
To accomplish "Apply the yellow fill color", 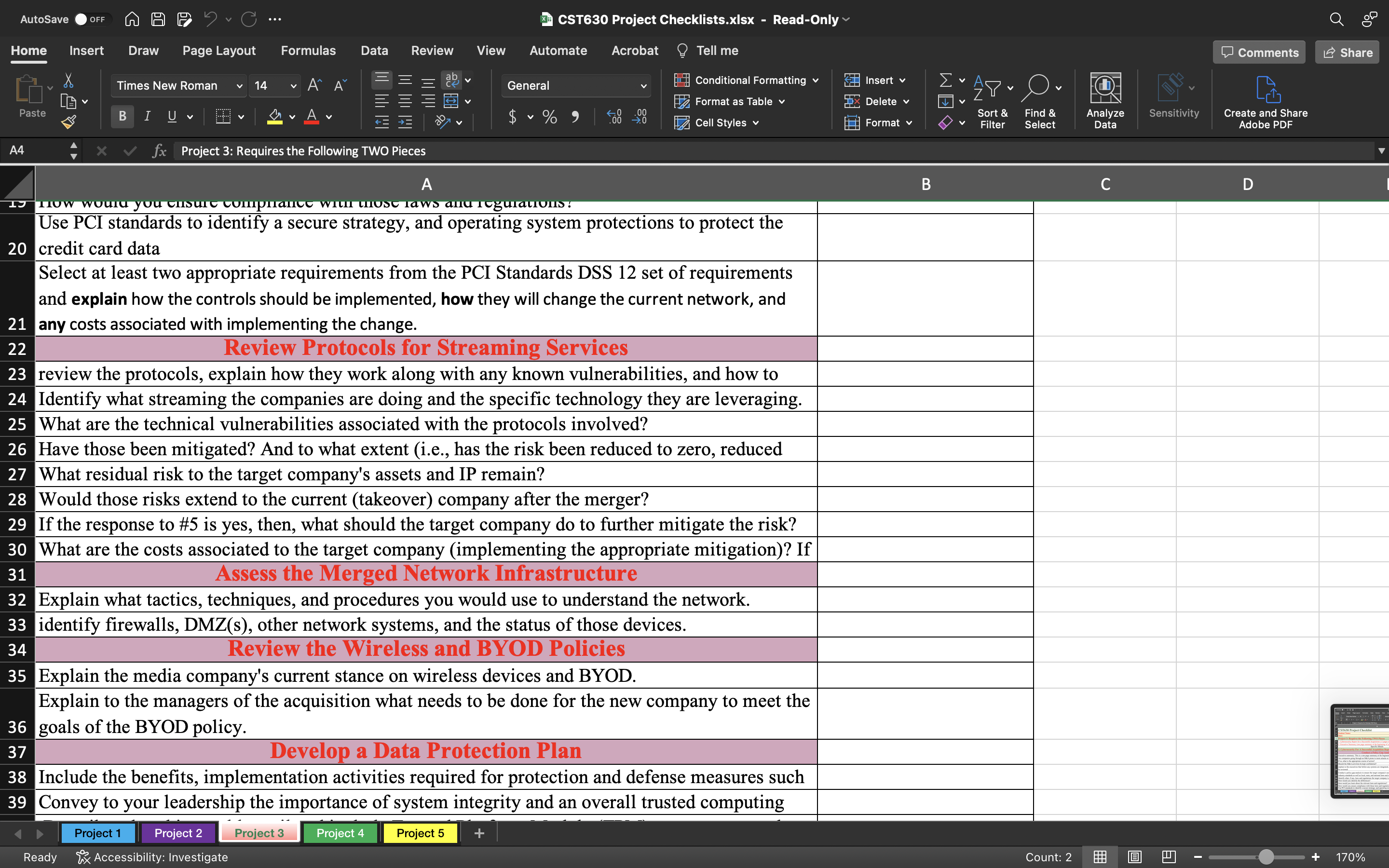I will click(x=275, y=117).
